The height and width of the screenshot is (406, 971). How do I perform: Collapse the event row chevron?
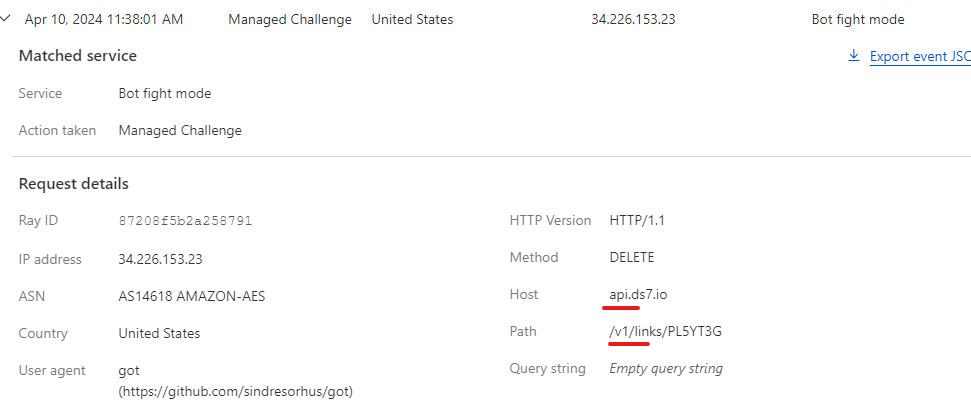[x=8, y=19]
